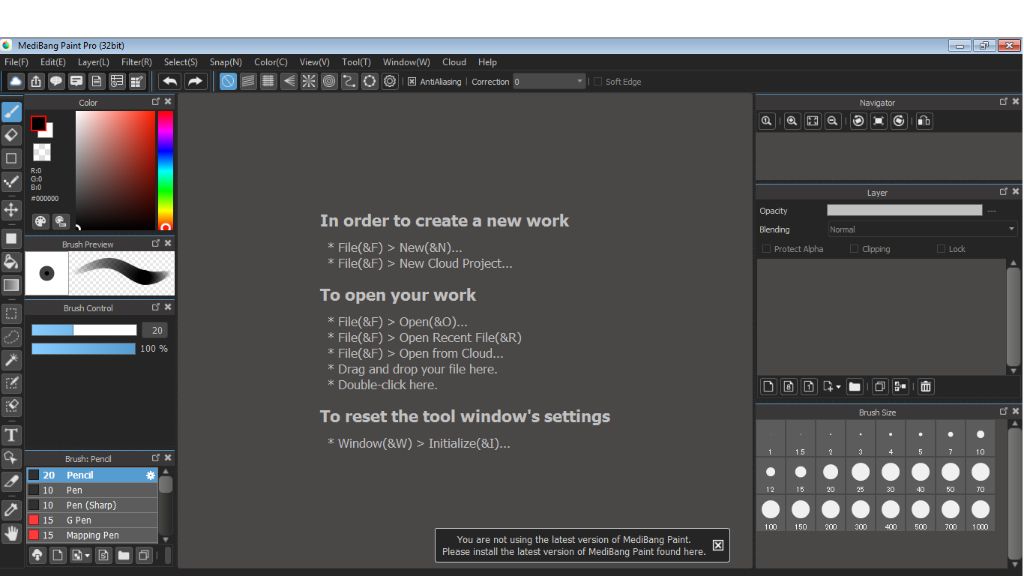Open the Window(W) menu
Screen dimensions: 1024x576
(x=406, y=62)
